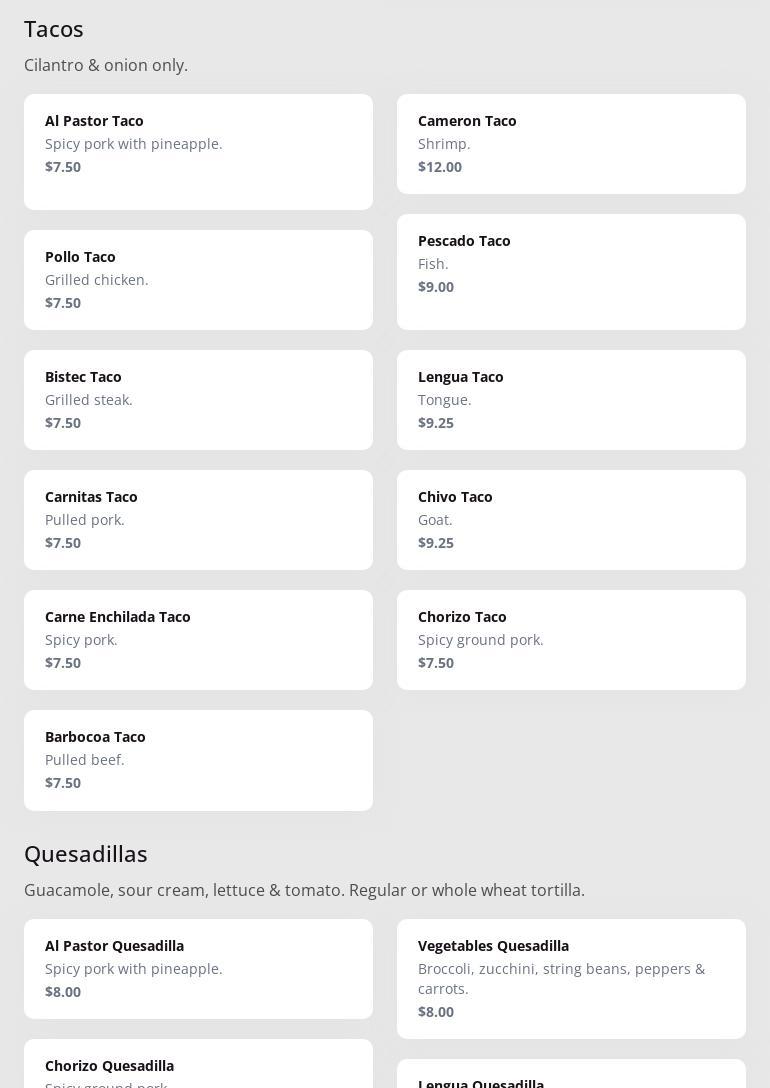Screen dimensions: 770x1088
Task: Click the Vegetables Quesadilla ingredients description
Action: click(561, 979)
